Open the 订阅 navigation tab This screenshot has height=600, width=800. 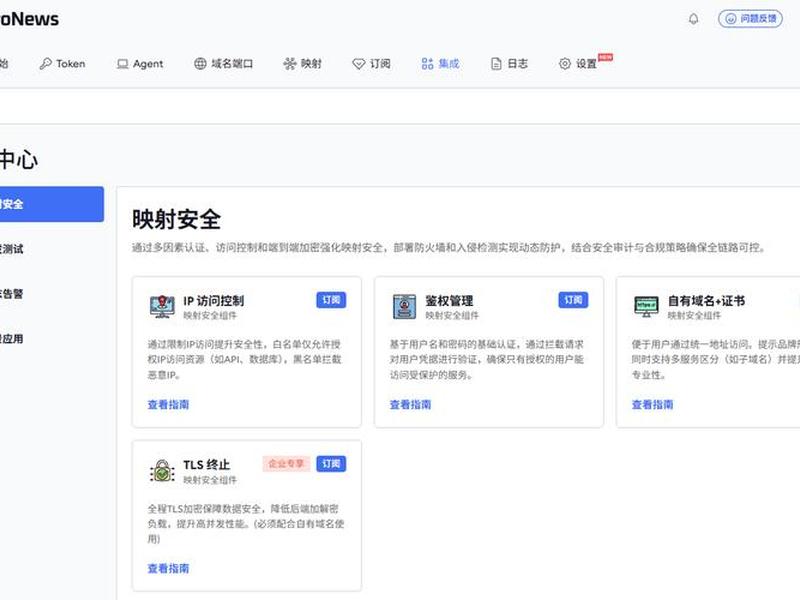tap(371, 64)
